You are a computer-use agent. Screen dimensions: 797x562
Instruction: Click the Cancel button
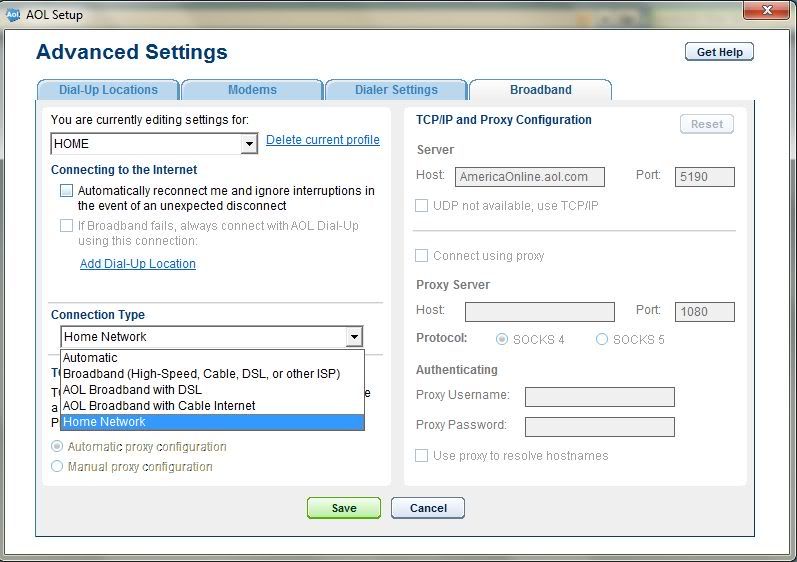pyautogui.click(x=428, y=508)
